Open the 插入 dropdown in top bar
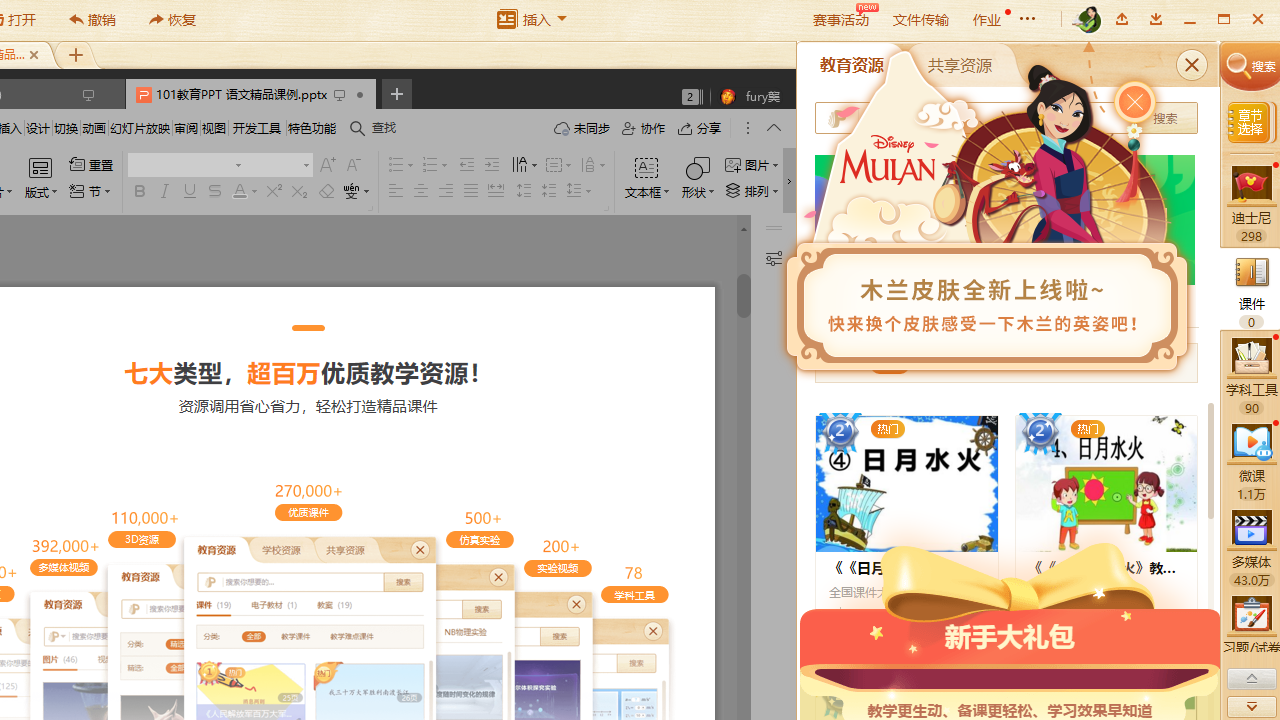Screen dimensions: 1280x720 [532, 19]
